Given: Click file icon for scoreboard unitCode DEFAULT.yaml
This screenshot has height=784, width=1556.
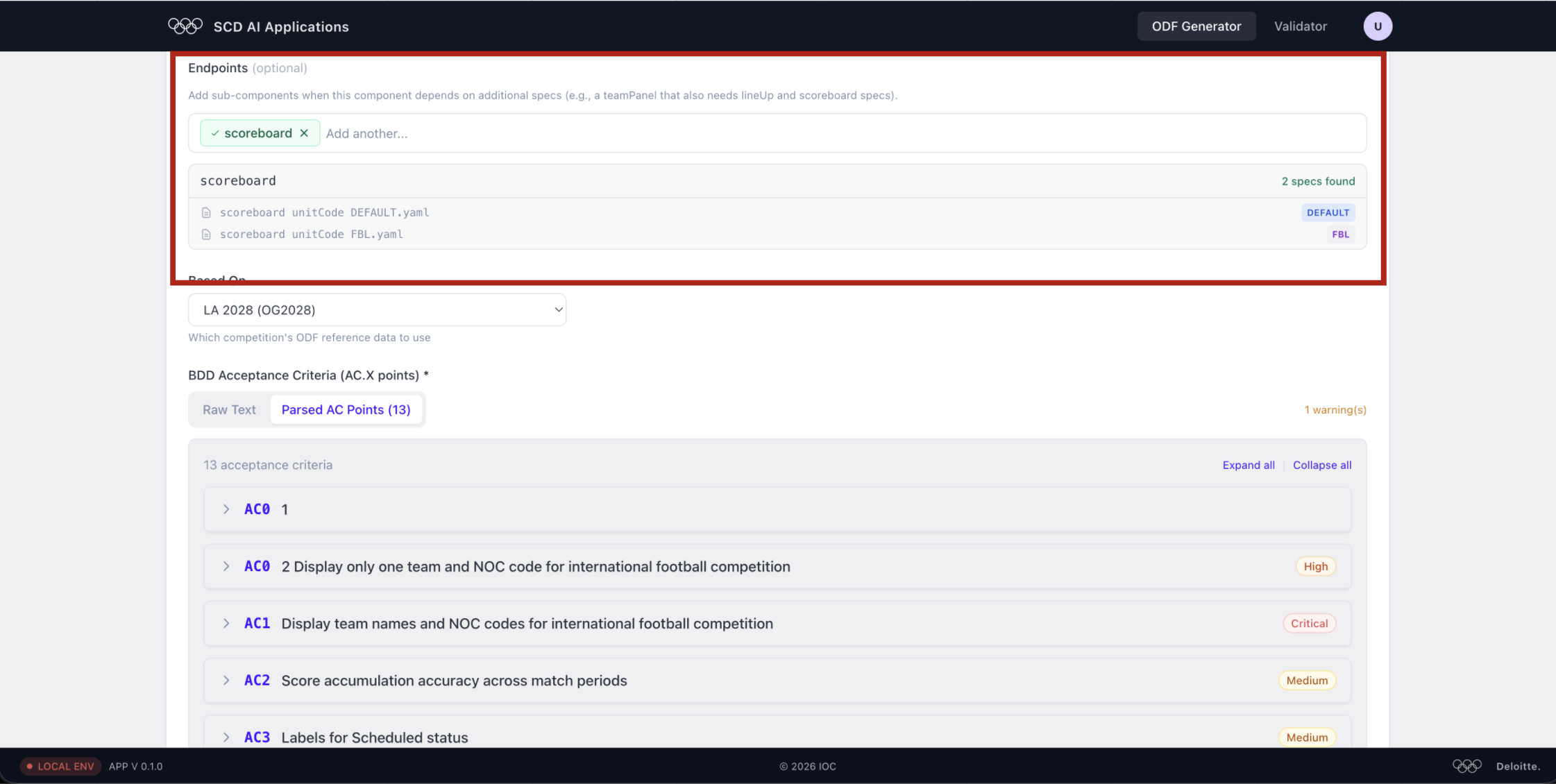Looking at the screenshot, I should [206, 213].
